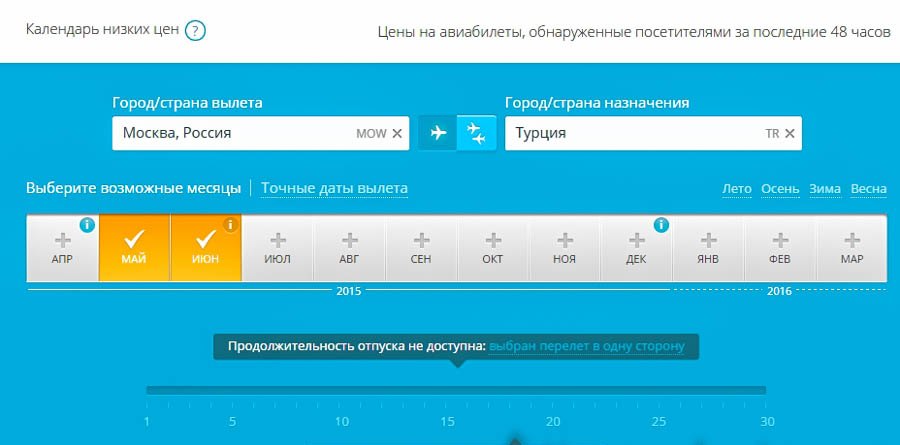Add СЕН month to selection
The height and width of the screenshot is (445, 900).
coord(421,248)
